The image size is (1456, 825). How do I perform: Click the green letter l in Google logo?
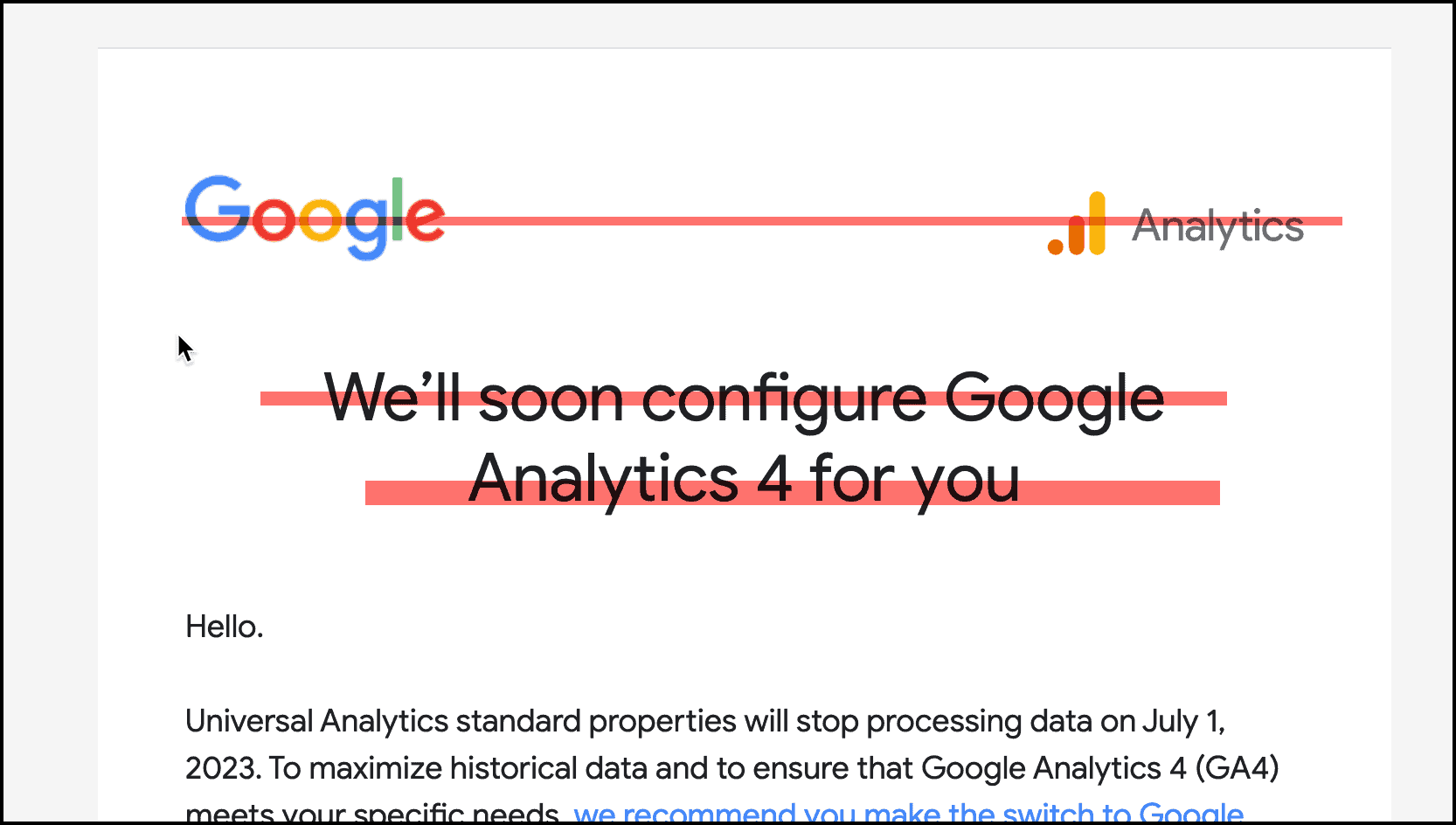coord(398,208)
